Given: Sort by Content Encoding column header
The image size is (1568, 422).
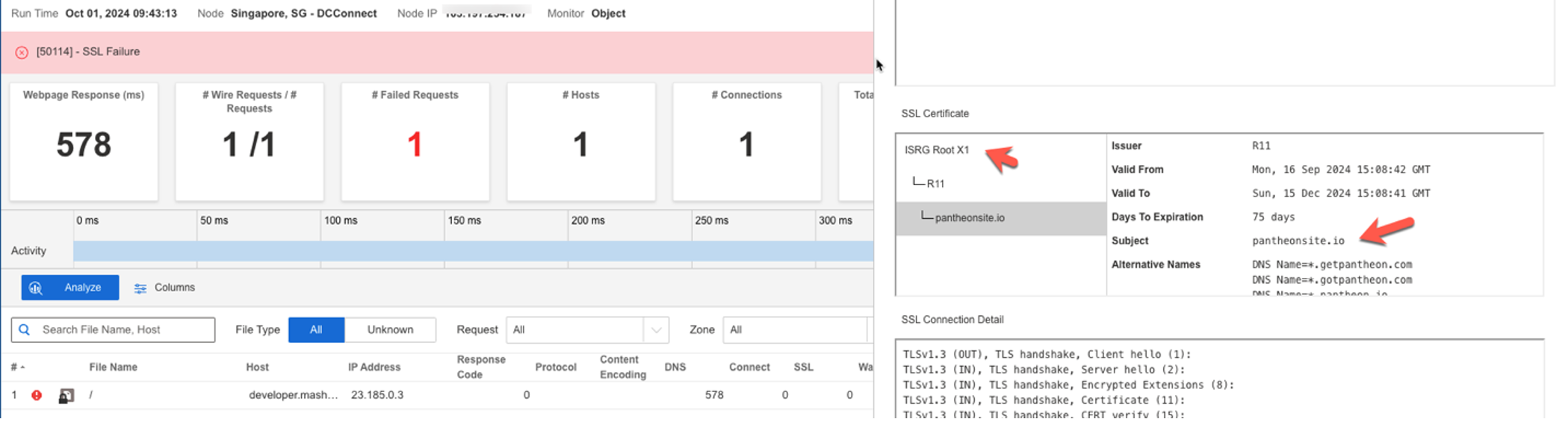Looking at the screenshot, I should (x=623, y=367).
